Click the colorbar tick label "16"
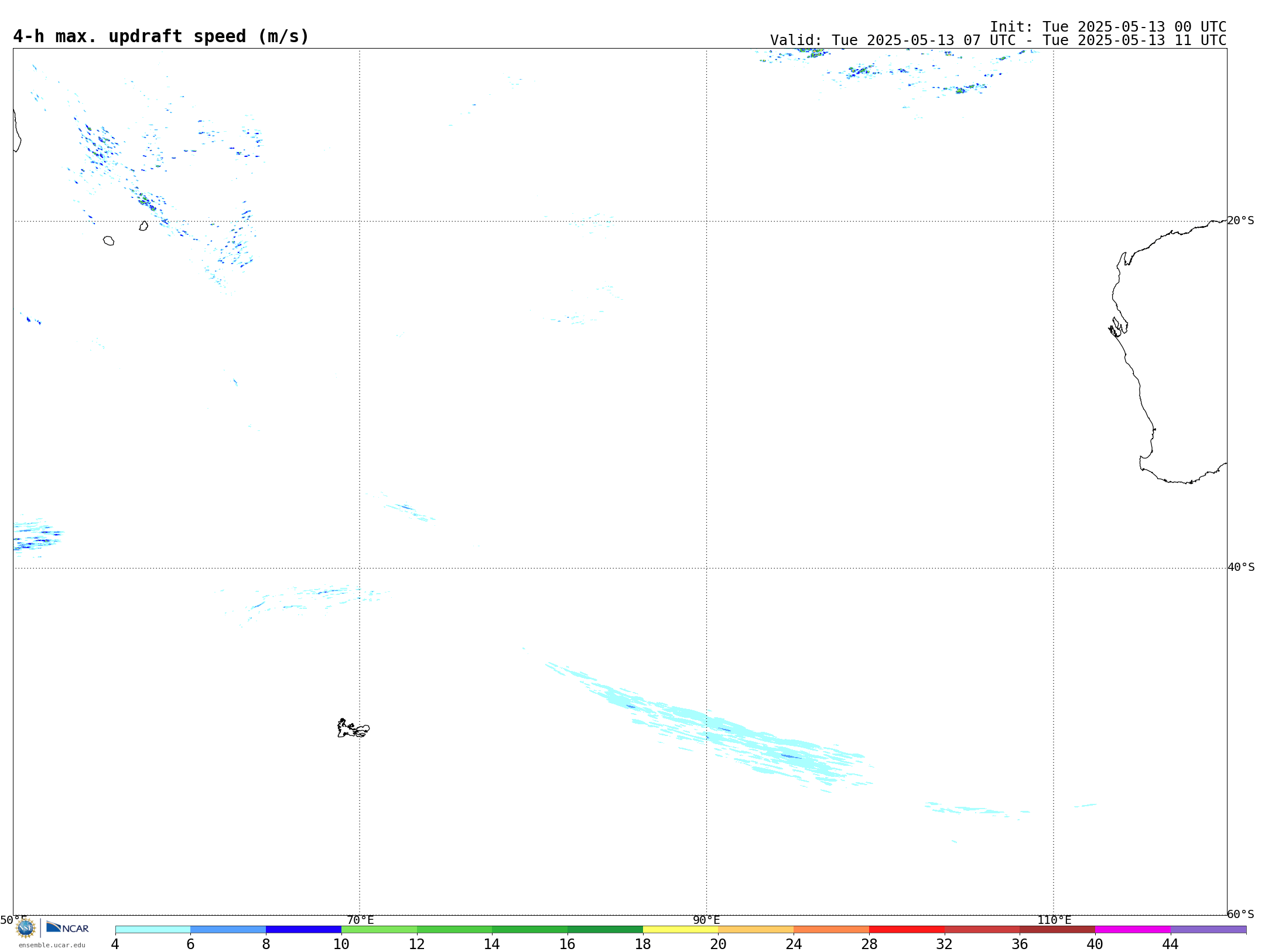 (567, 944)
